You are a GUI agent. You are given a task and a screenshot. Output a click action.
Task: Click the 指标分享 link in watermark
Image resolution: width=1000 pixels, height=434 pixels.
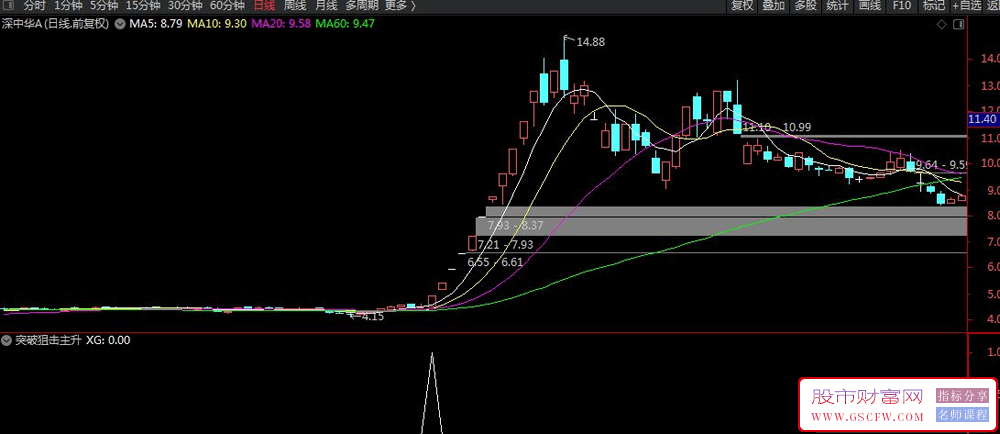[x=962, y=396]
